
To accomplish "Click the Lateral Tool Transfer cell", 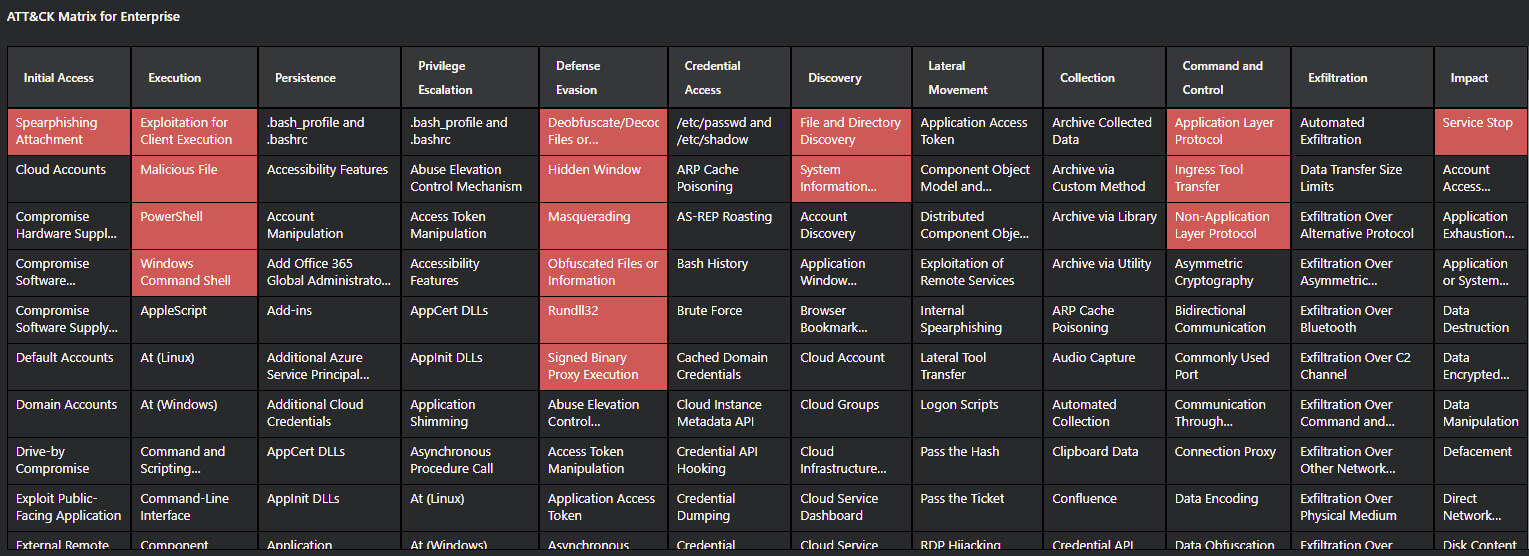I will click(x=977, y=367).
